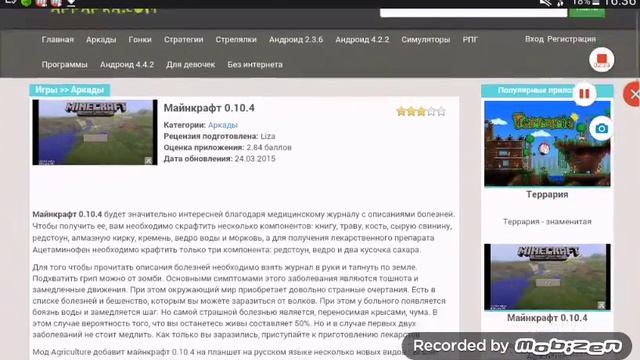Open the Без интернета section

tap(255, 64)
